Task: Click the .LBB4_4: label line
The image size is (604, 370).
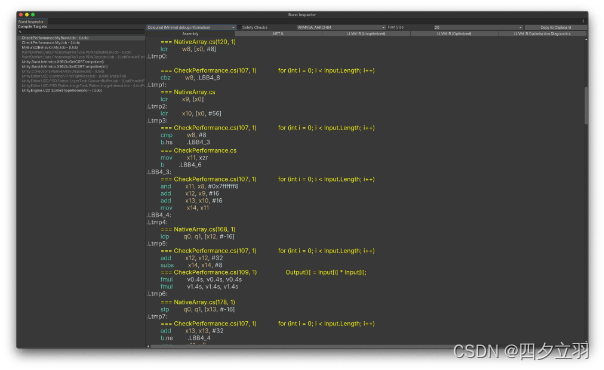Action: point(159,214)
